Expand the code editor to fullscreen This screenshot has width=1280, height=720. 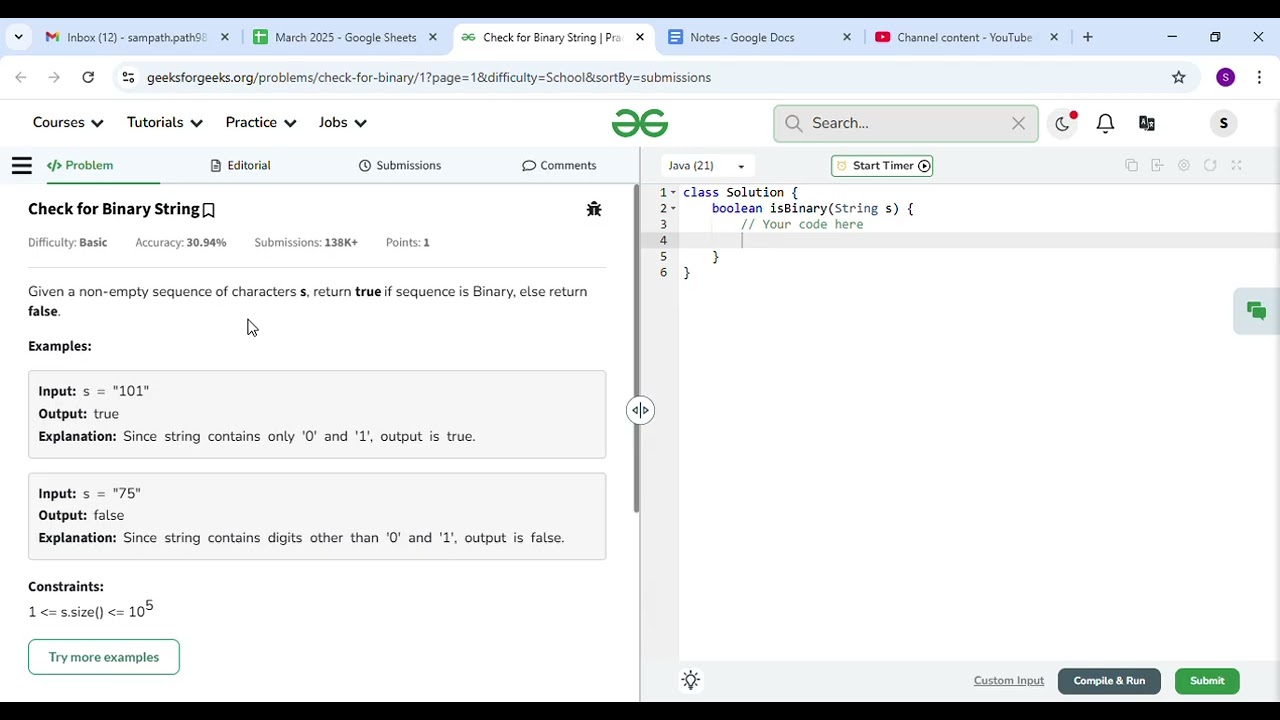1236,166
